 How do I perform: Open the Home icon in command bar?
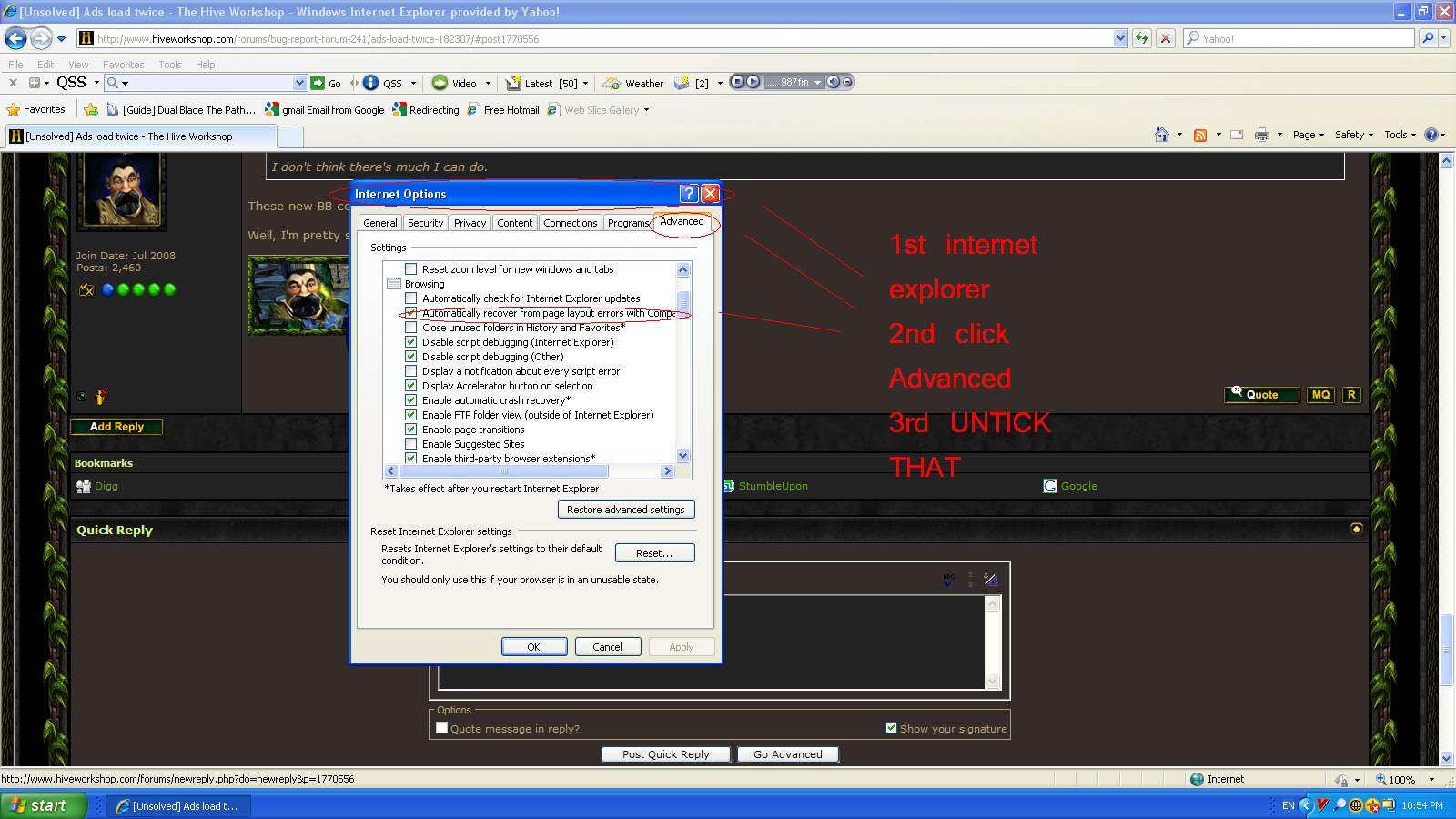coord(1161,135)
